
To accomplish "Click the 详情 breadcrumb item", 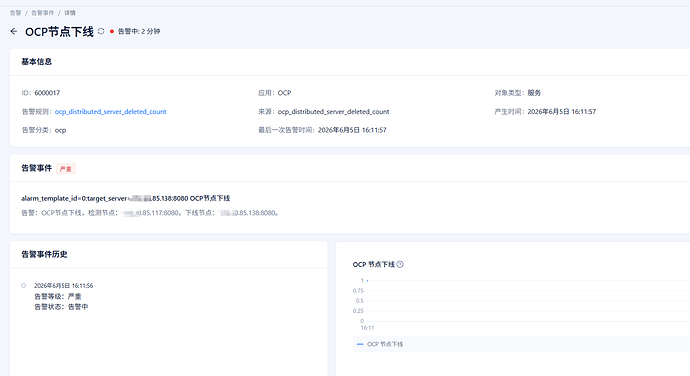I will point(70,13).
